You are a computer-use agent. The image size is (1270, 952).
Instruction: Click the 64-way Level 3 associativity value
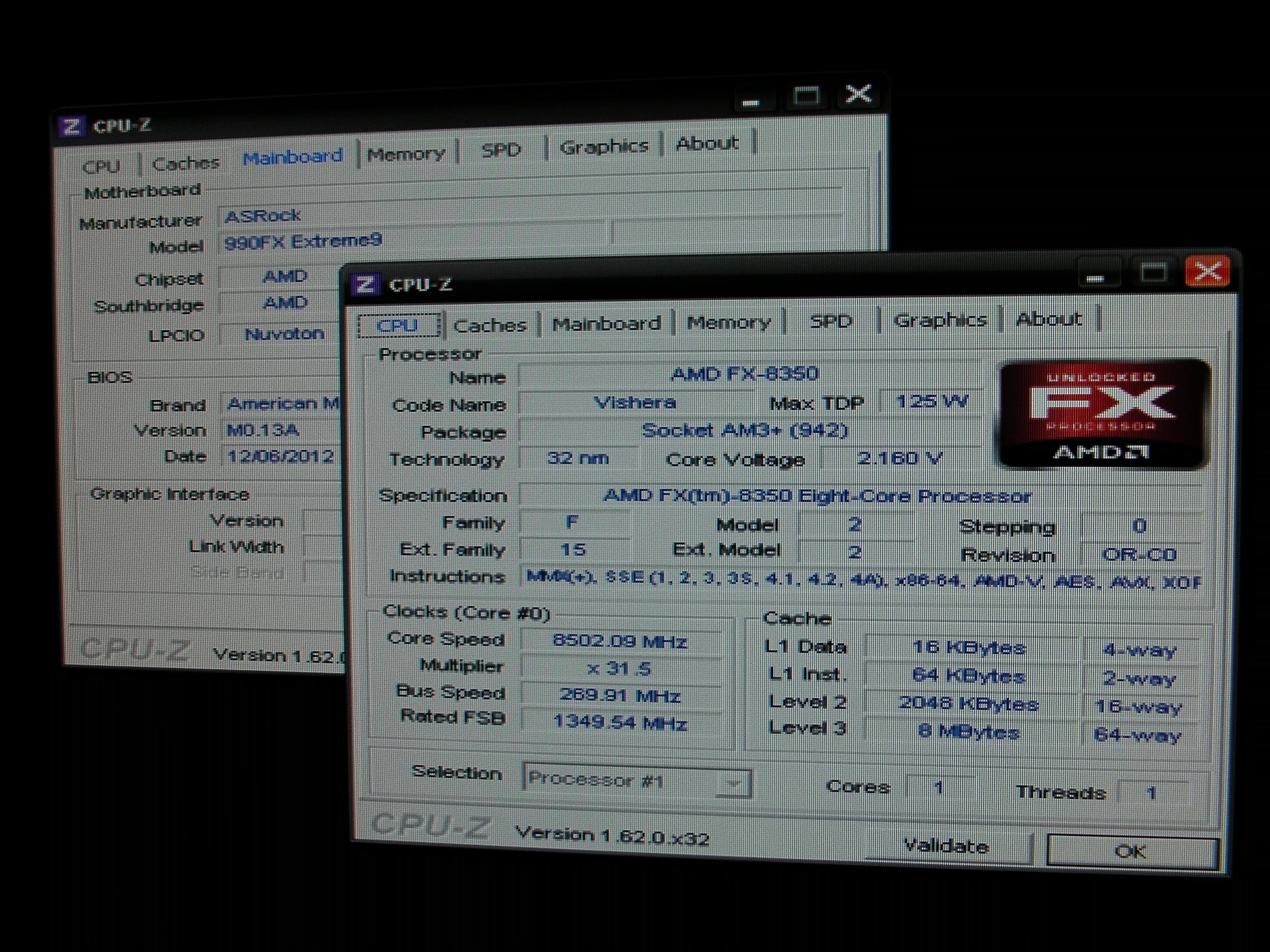[x=1138, y=735]
